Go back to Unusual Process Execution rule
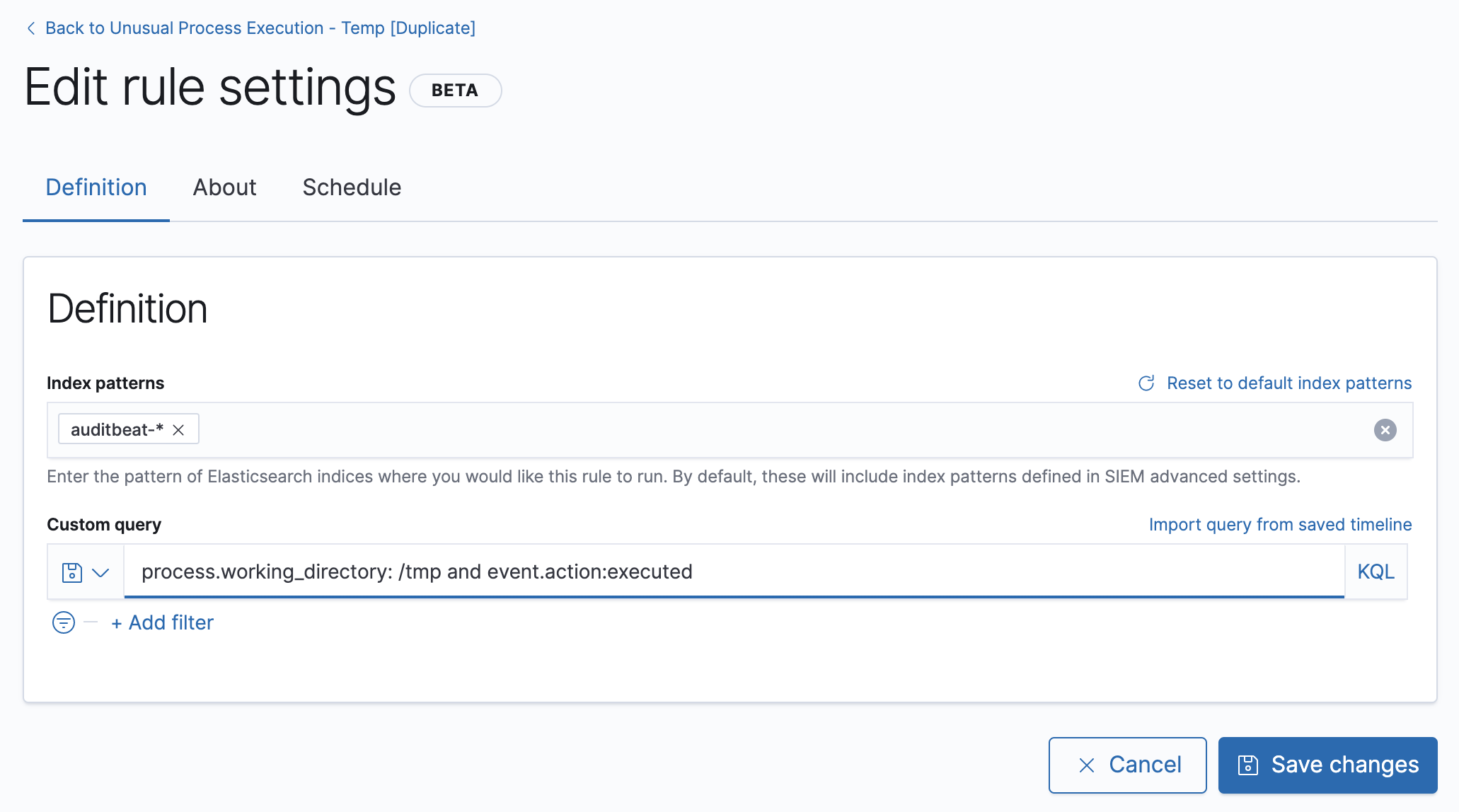Image resolution: width=1459 pixels, height=812 pixels. [260, 28]
